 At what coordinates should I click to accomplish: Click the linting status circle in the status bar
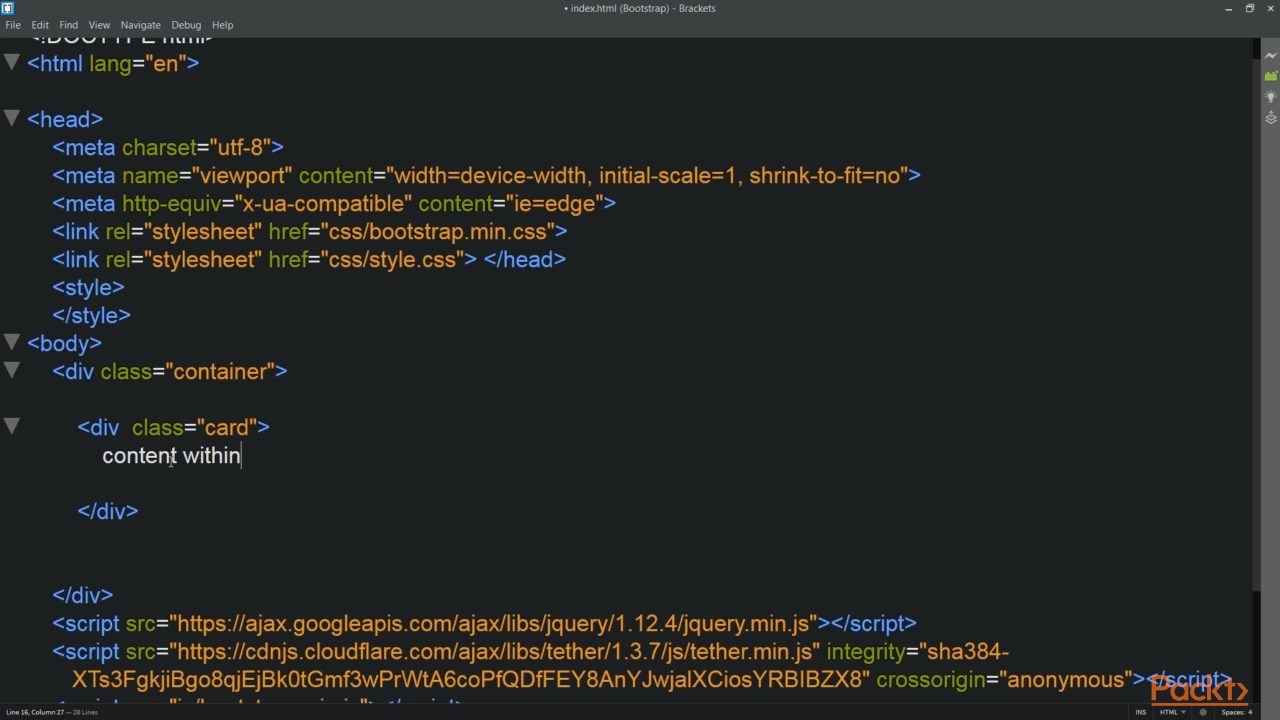pyautogui.click(x=1203, y=712)
